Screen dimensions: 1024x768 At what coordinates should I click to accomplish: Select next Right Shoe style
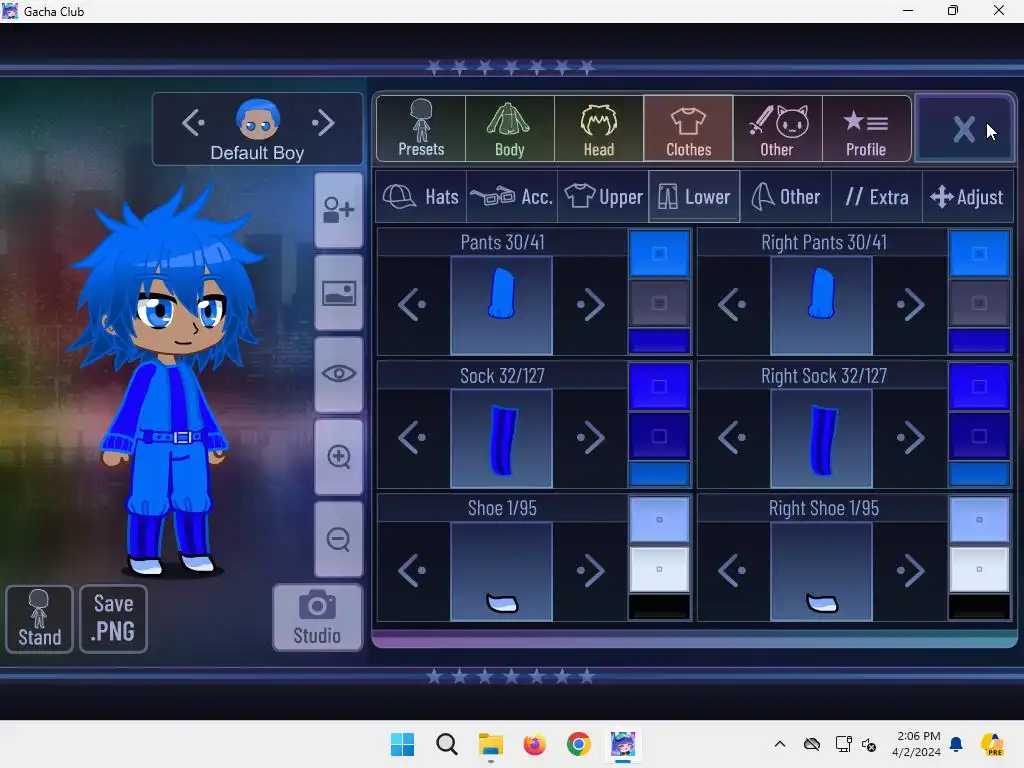point(911,570)
